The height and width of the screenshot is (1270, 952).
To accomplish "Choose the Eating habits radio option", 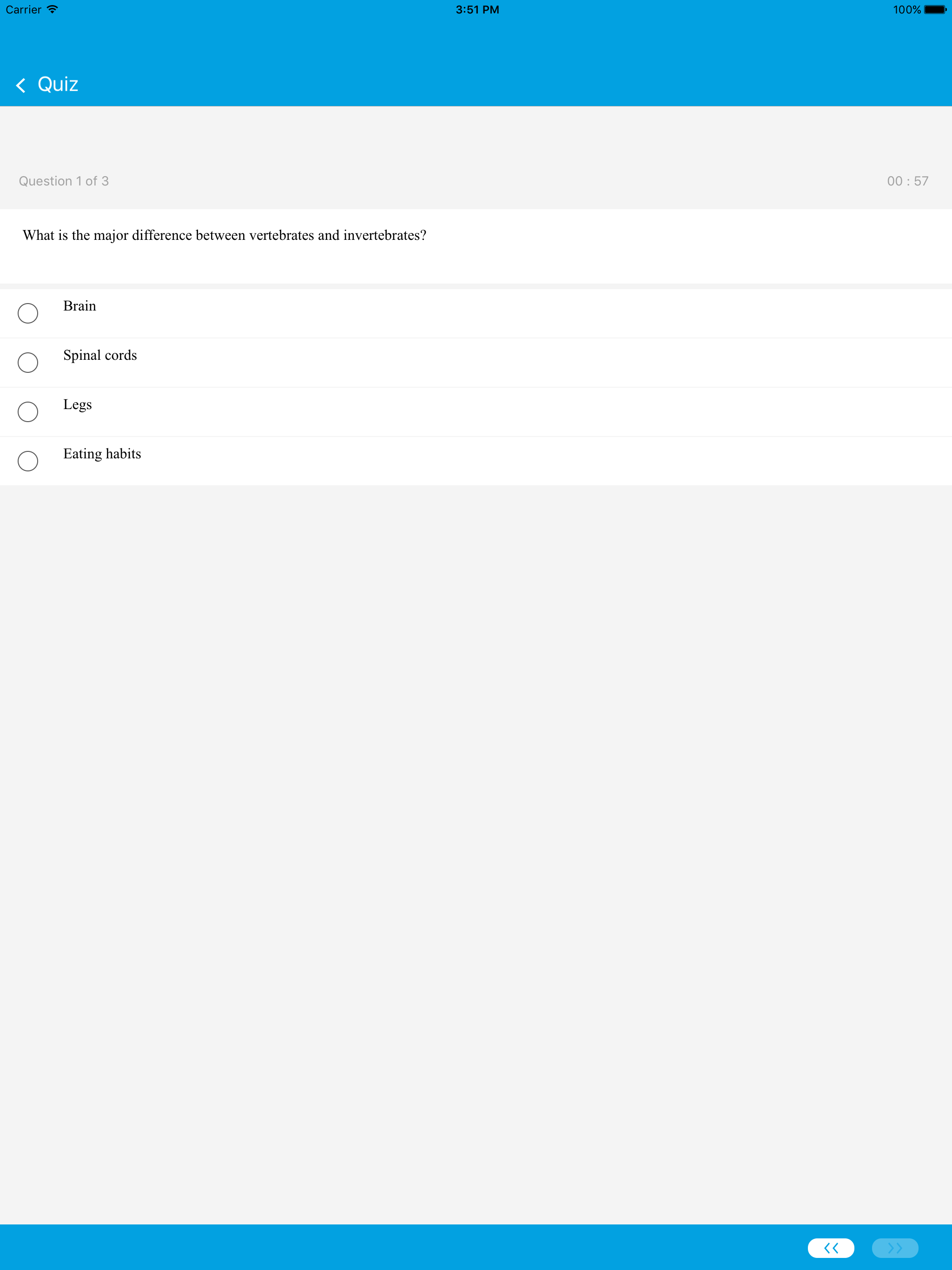I will pos(28,461).
